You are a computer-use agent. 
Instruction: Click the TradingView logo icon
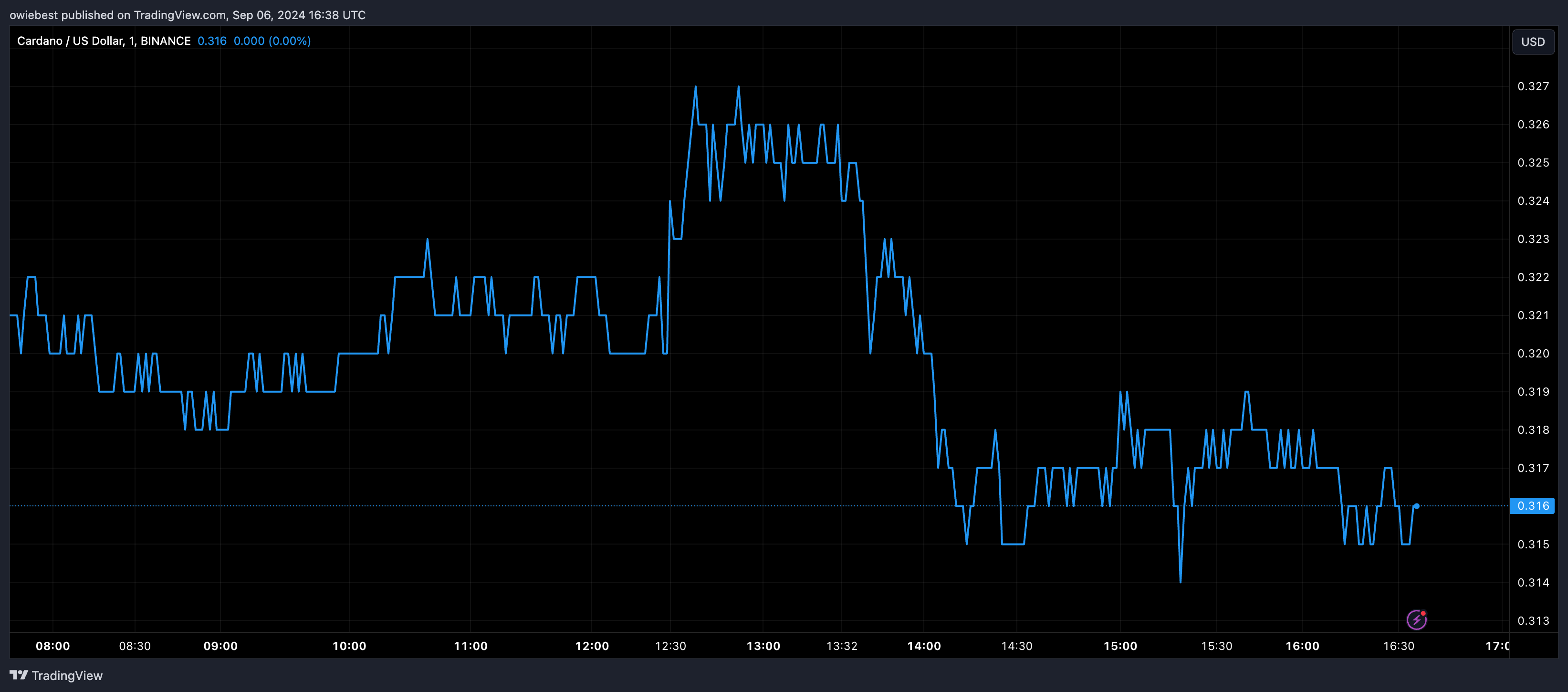click(x=19, y=675)
